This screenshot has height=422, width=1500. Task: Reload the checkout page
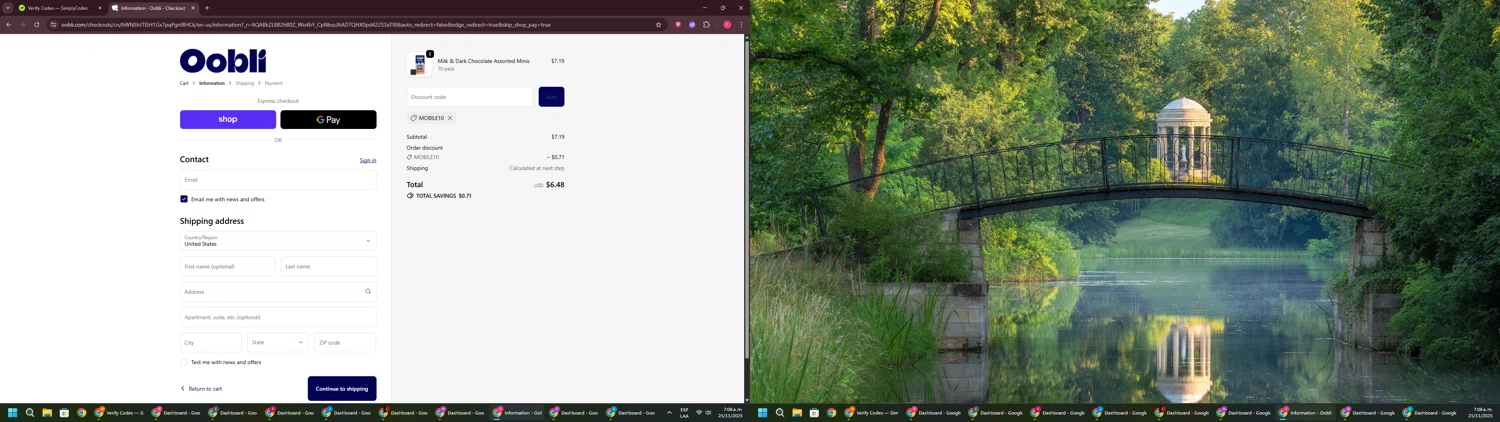click(37, 25)
